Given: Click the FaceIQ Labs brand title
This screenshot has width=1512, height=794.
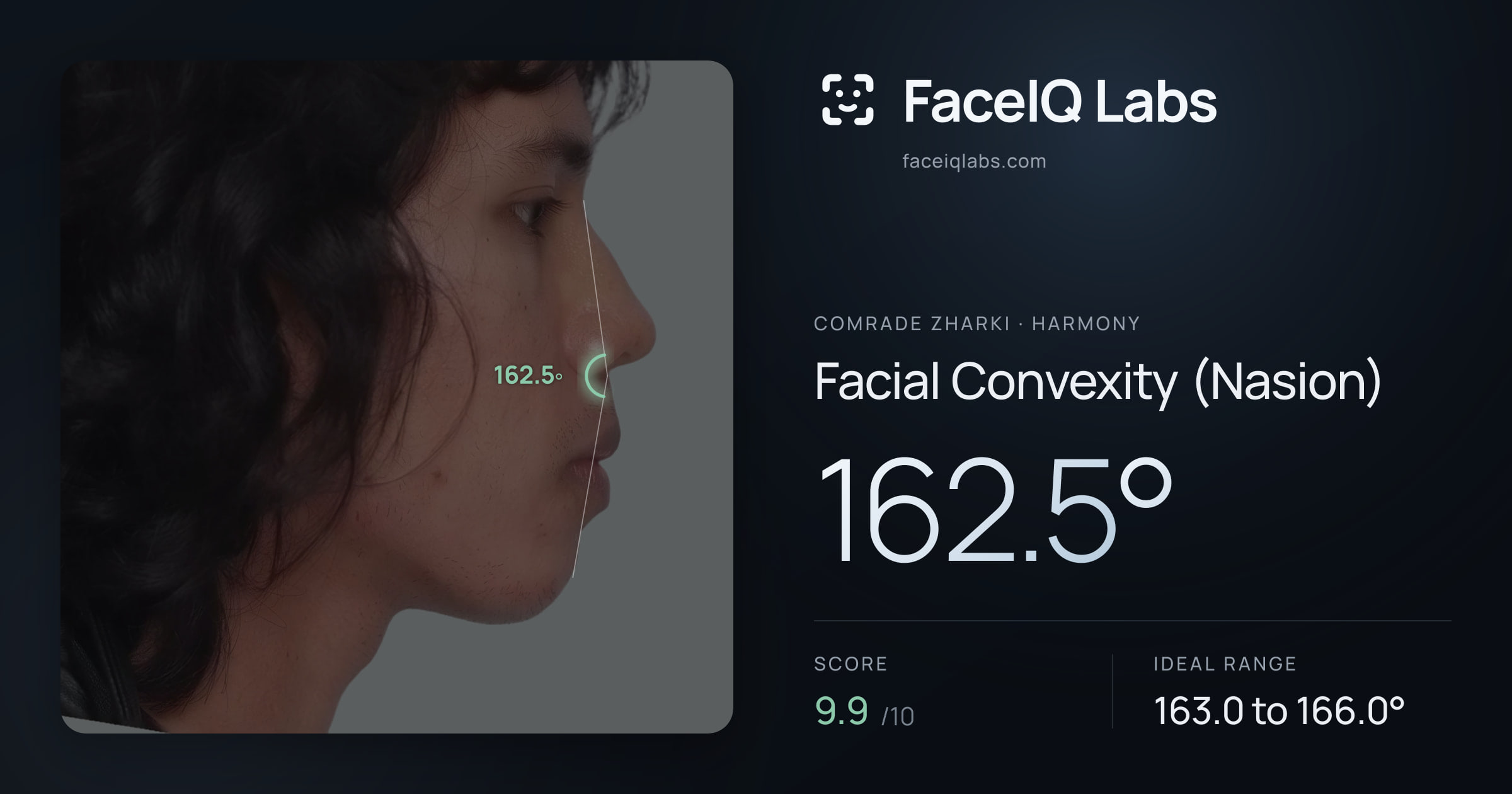Looking at the screenshot, I should point(1060,101).
